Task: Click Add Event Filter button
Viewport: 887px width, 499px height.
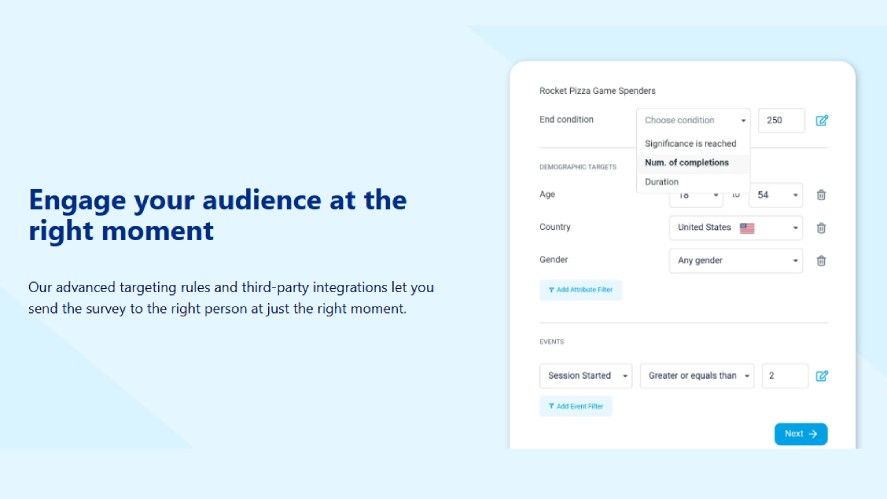Action: pyautogui.click(x=575, y=406)
